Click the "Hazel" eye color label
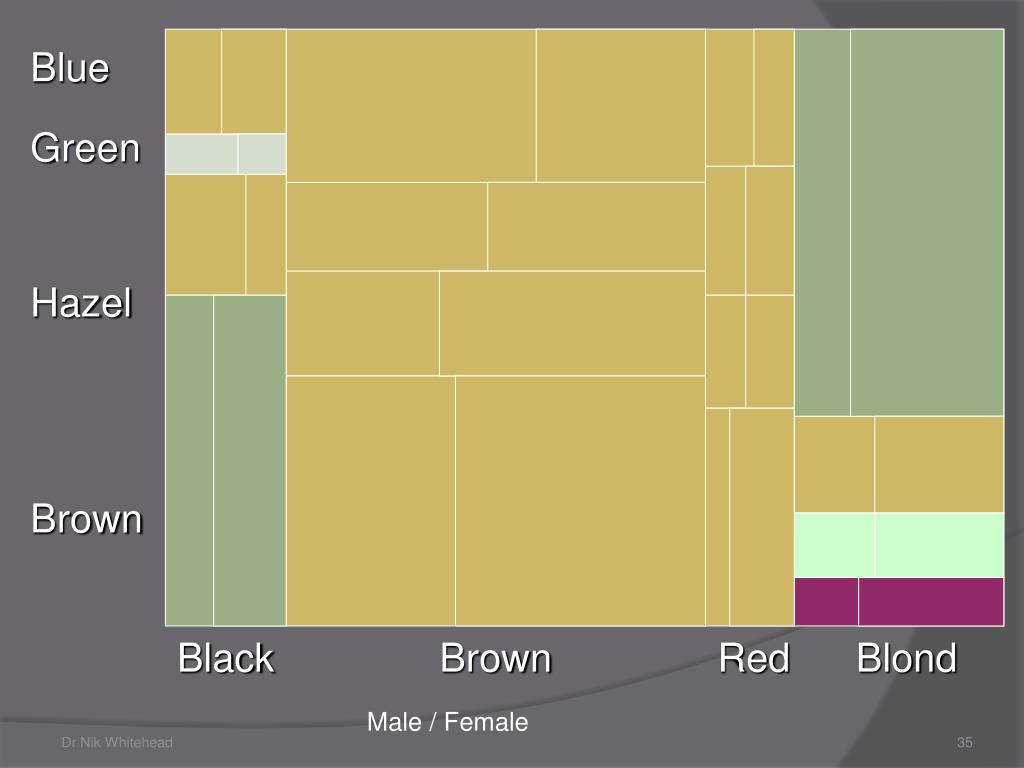This screenshot has width=1024, height=768. (82, 302)
